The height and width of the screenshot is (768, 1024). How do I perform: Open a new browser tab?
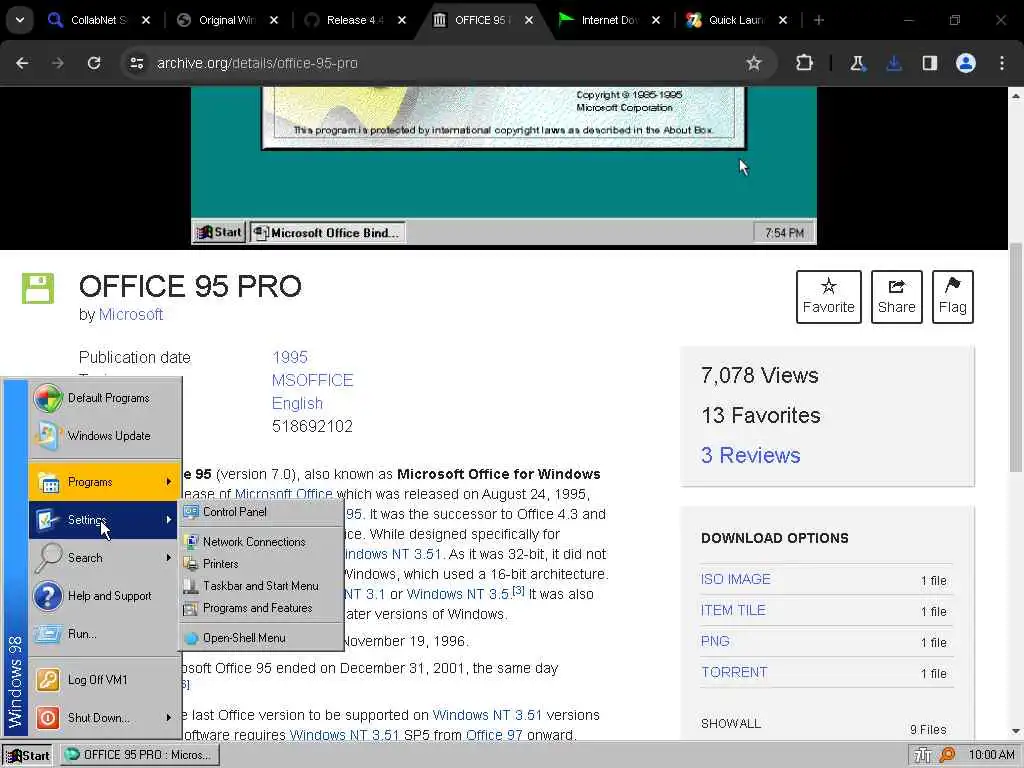coord(819,20)
